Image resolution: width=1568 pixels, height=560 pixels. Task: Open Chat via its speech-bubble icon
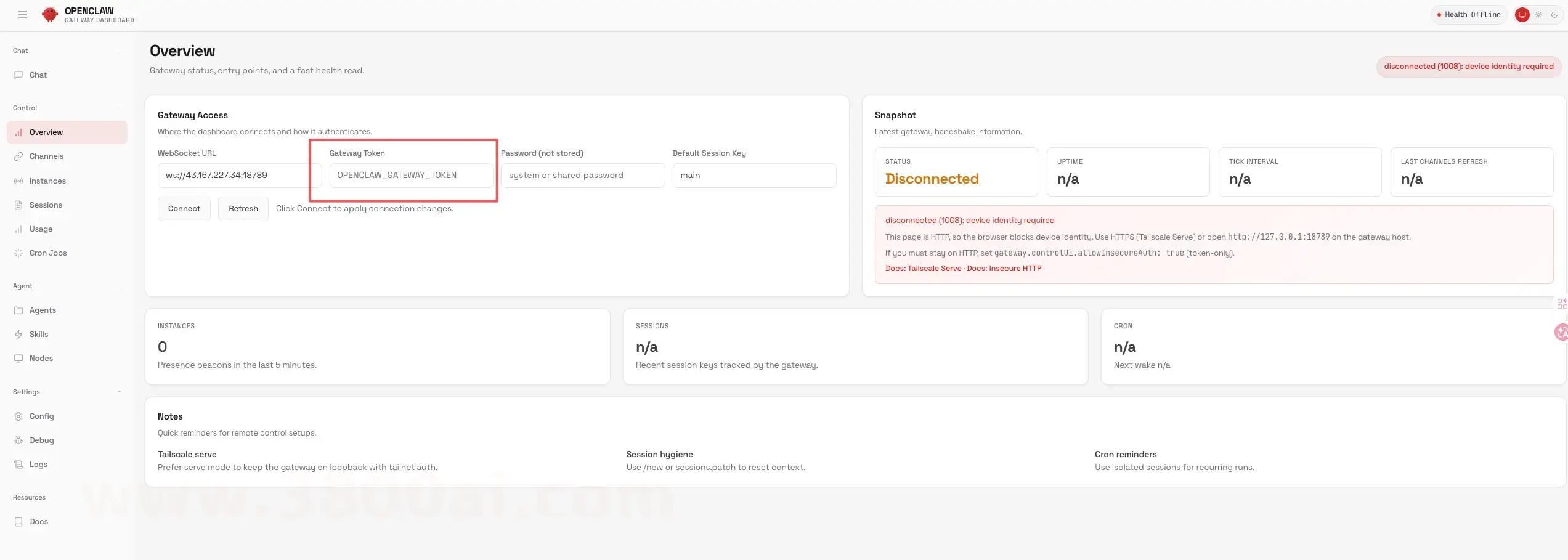(x=18, y=75)
